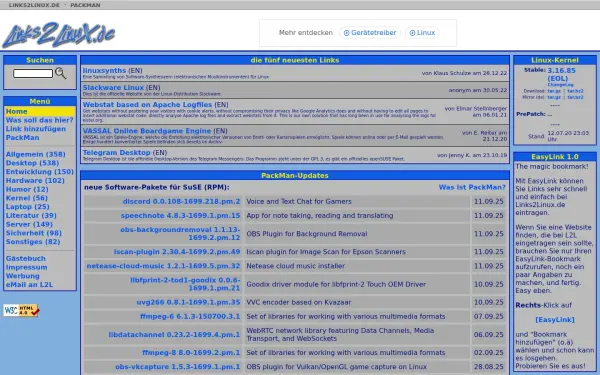
Task: Click the magnifying glass search icon
Action: point(60,73)
